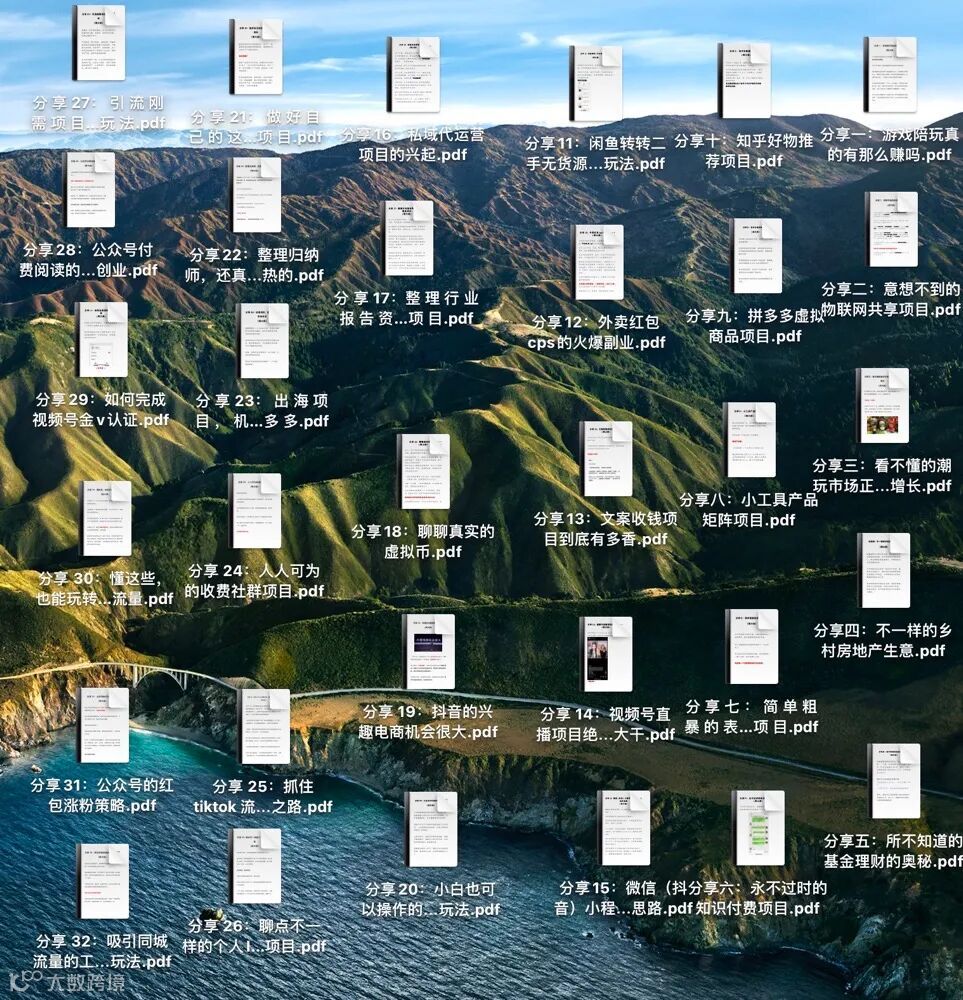Click the file name 分享25：抓住tiktok流…之路.pdf
963x1000 pixels.
click(x=263, y=797)
